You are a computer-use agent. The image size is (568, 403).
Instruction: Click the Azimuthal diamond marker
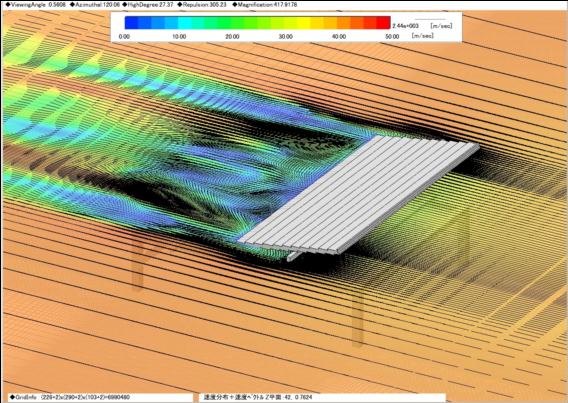pyautogui.click(x=72, y=5)
